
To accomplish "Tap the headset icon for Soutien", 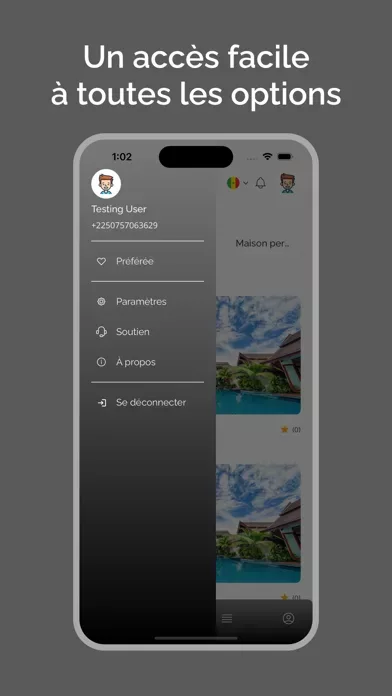I will coord(101,332).
